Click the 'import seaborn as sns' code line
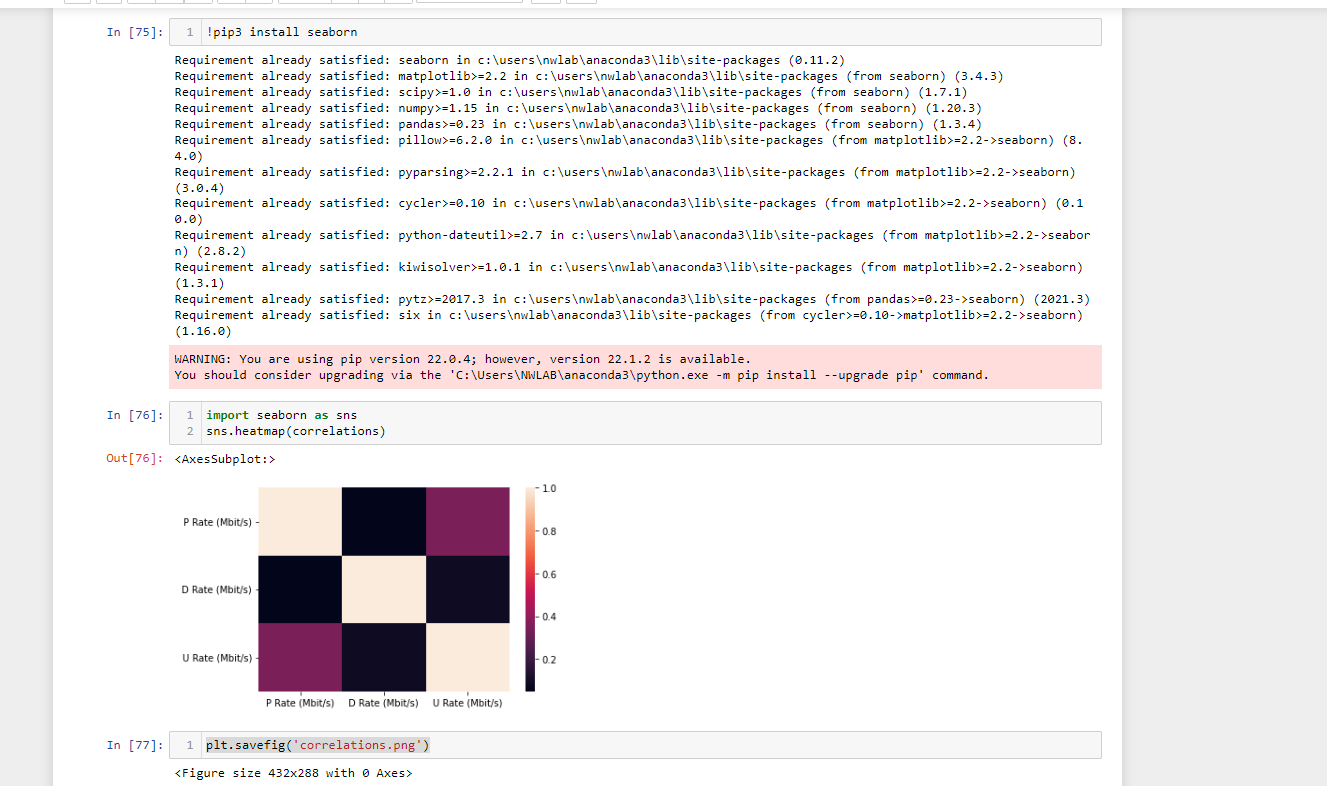The width and height of the screenshot is (1327, 786). click(282, 415)
